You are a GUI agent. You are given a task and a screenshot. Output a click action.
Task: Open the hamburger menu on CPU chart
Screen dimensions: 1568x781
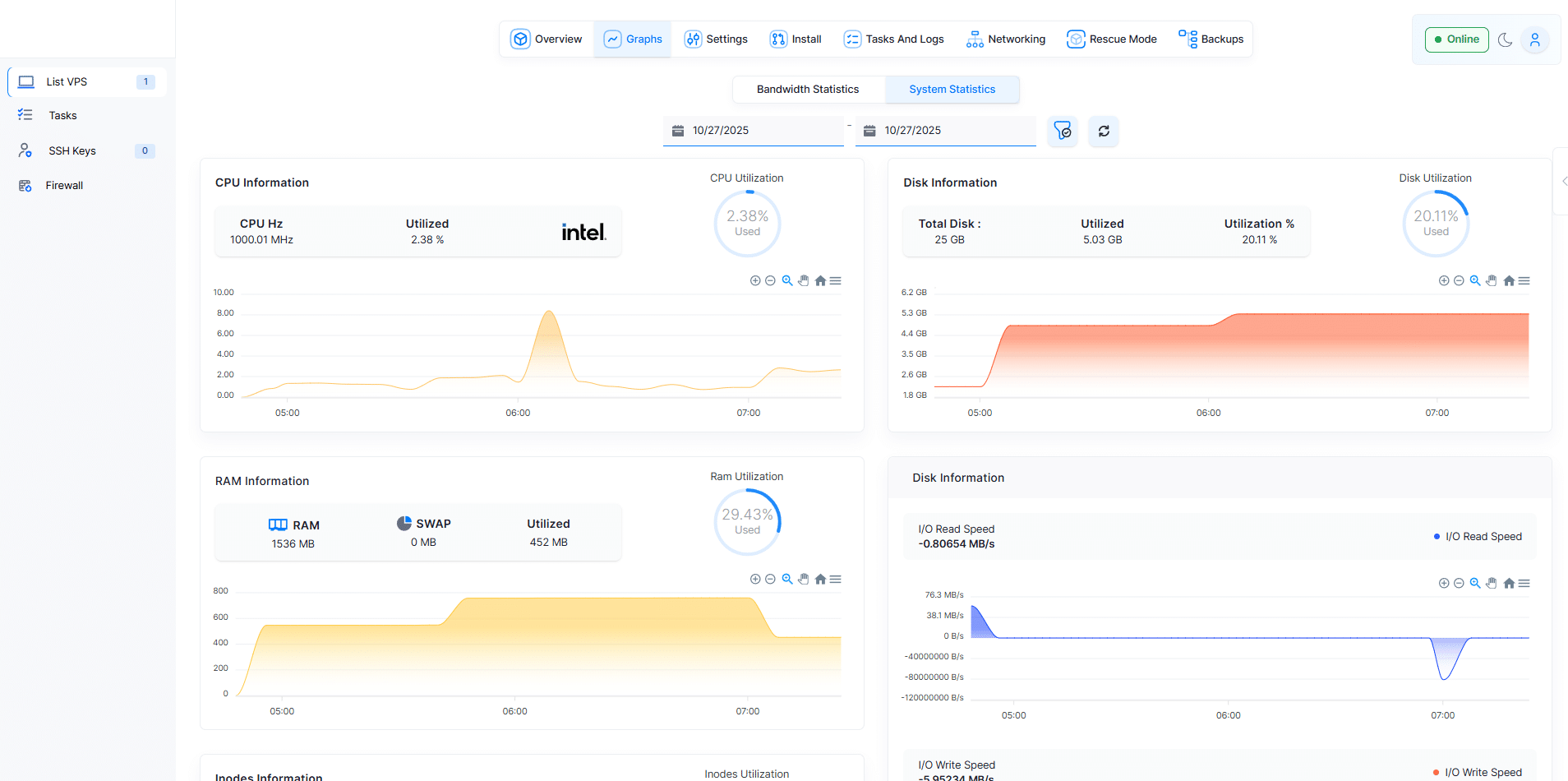click(x=836, y=281)
